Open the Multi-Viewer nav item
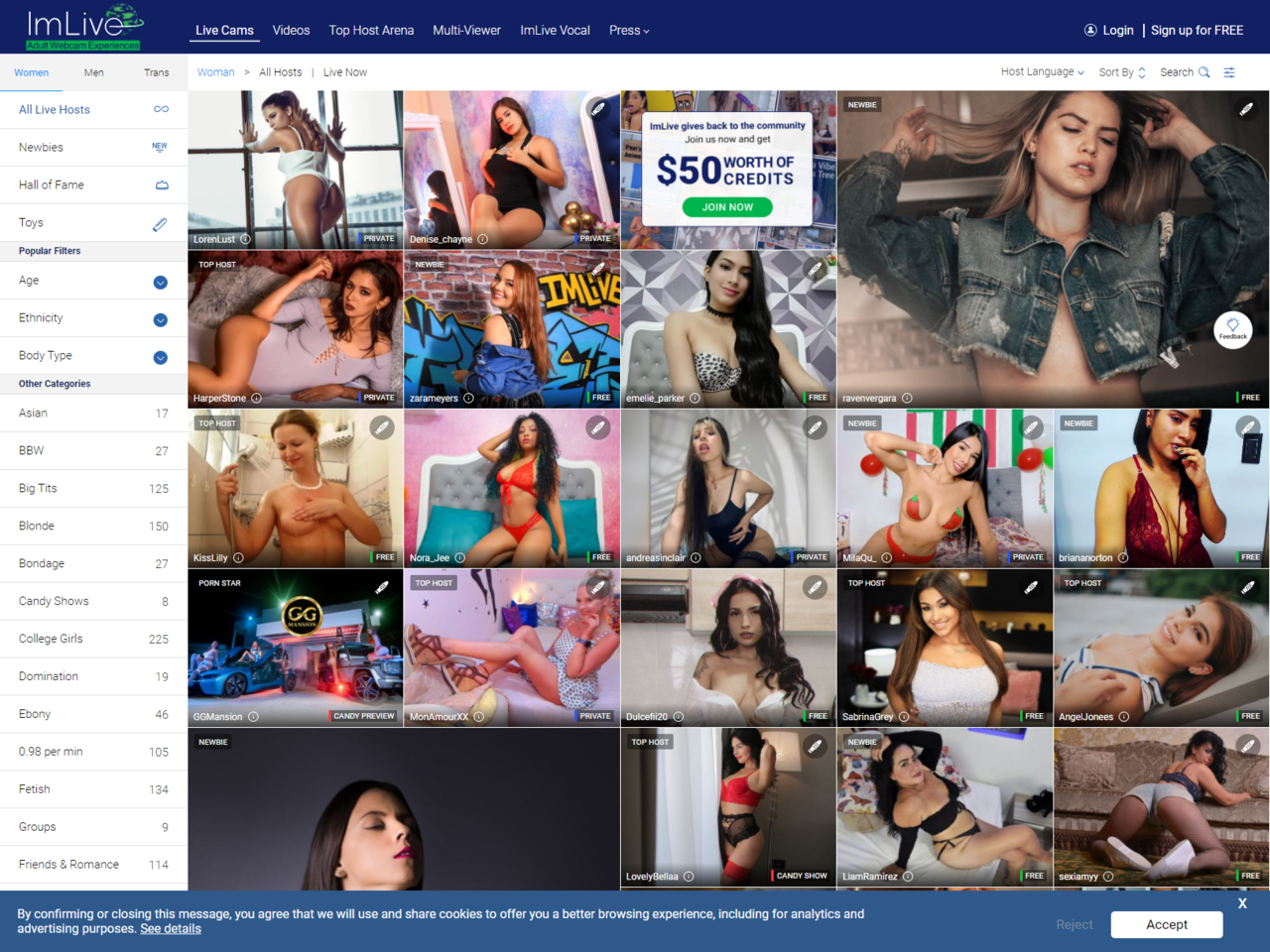This screenshot has width=1270, height=952. click(466, 31)
